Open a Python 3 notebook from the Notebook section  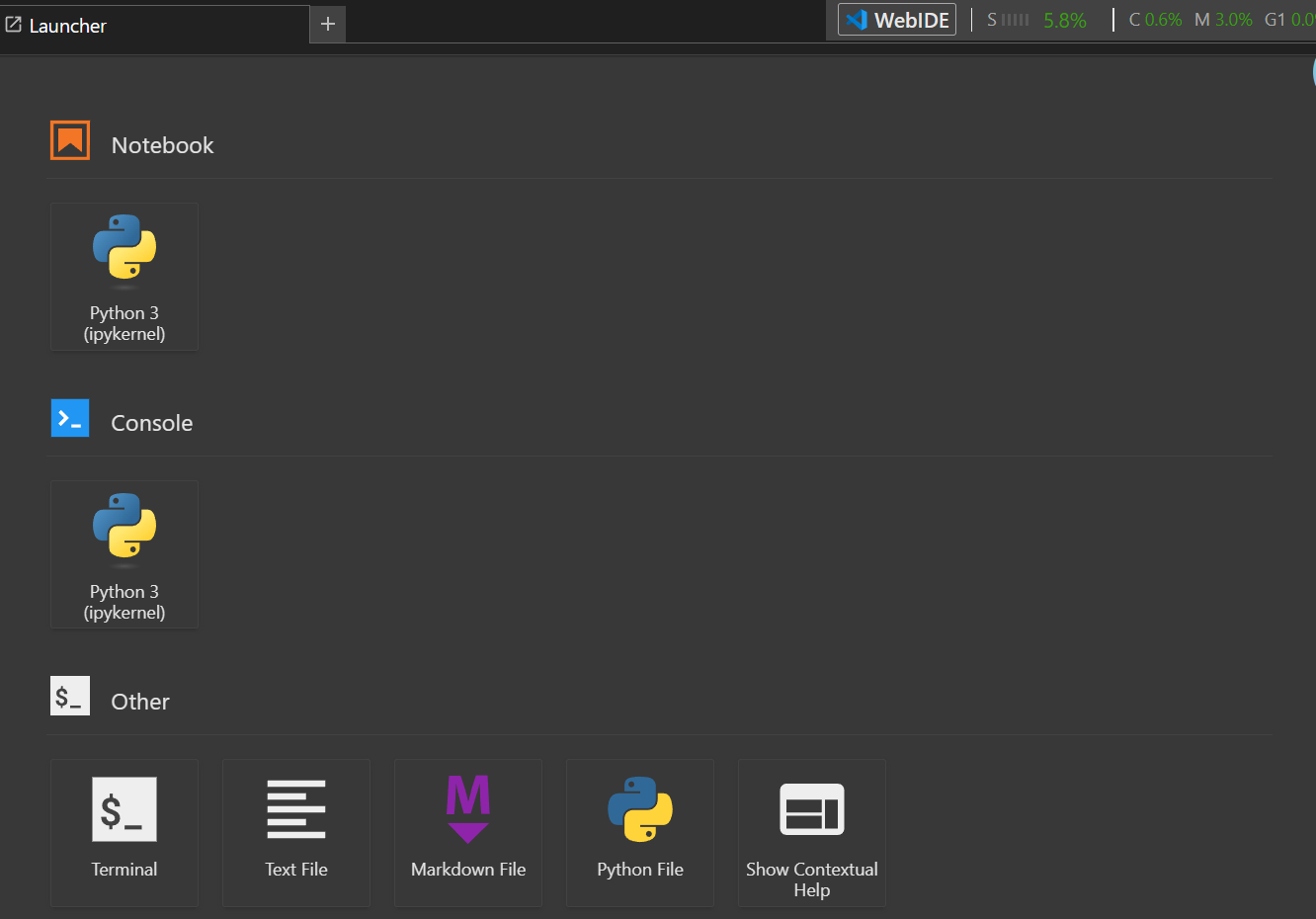tap(124, 277)
